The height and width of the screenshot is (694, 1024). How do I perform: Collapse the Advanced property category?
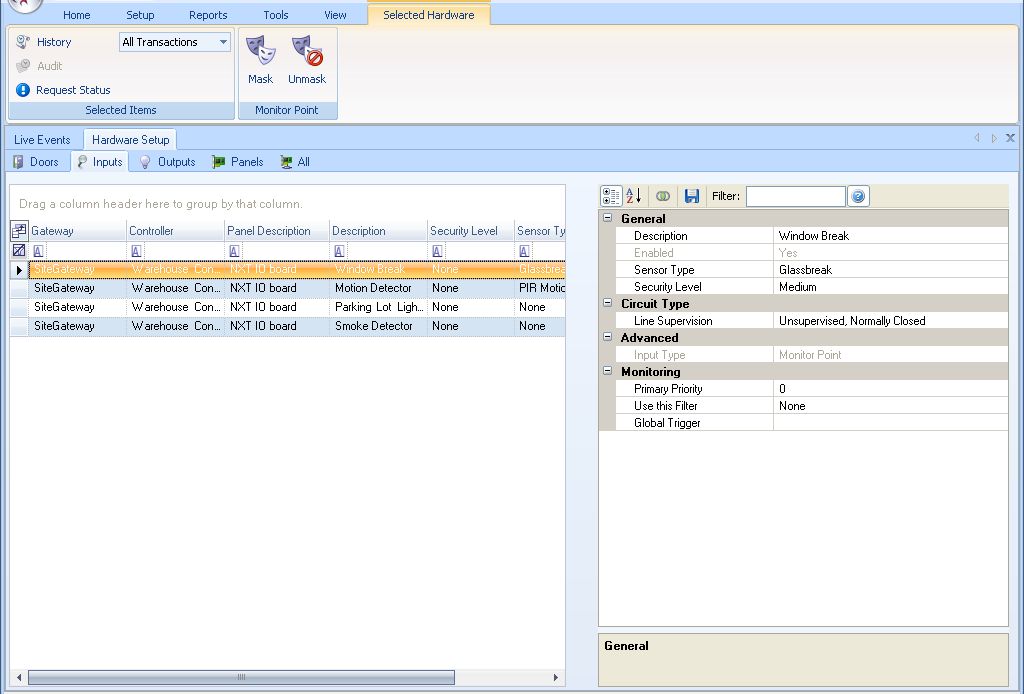tap(607, 337)
